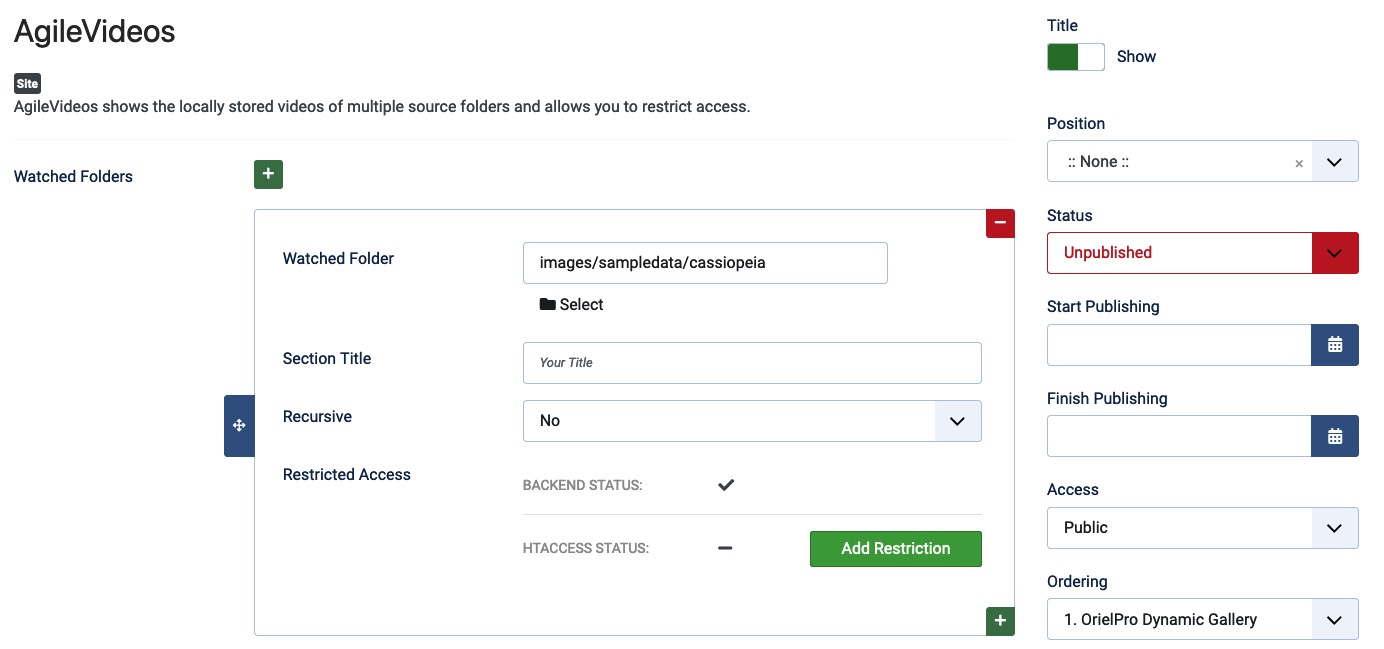Open the Start Publishing calendar picker
This screenshot has width=1384, height=649.
click(1334, 345)
